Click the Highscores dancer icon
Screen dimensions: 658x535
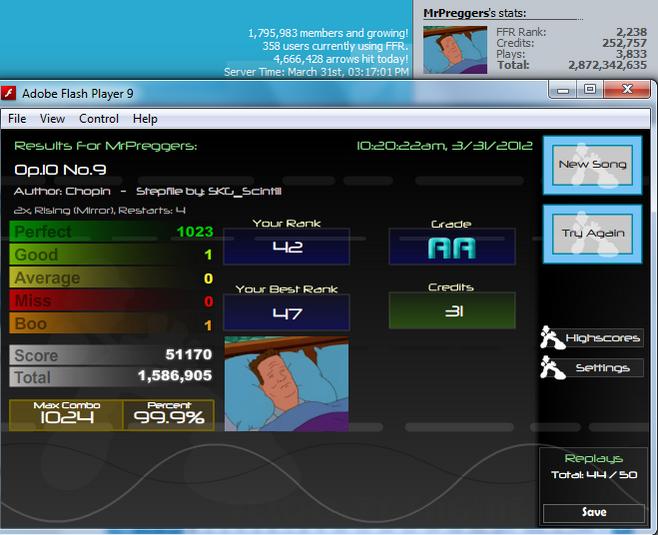[551, 337]
